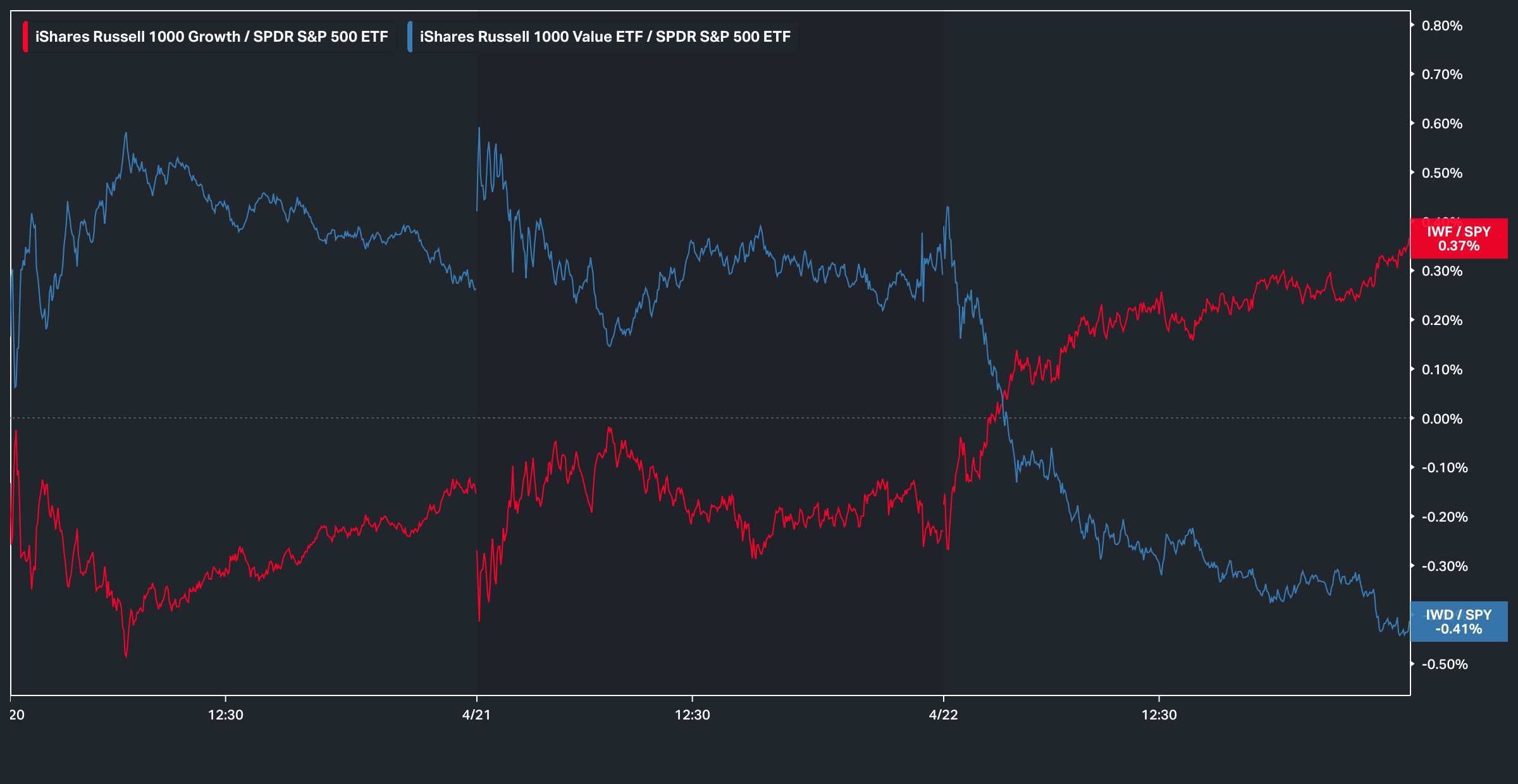Viewport: 1518px width, 784px height.
Task: Click the 0.50% tick label on right axis
Action: [1442, 173]
